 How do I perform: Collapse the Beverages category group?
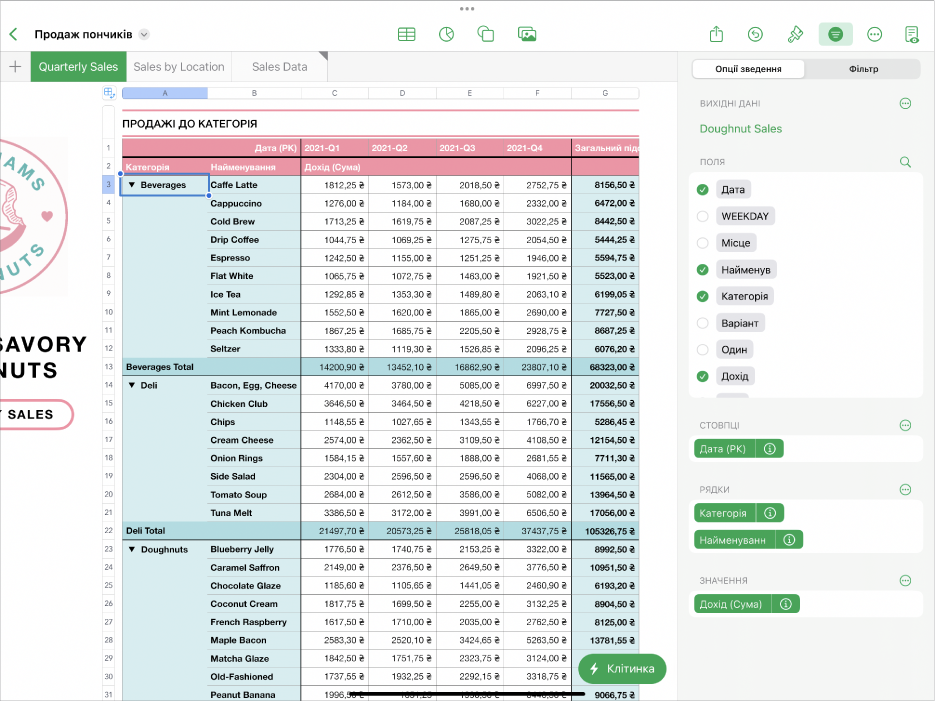(x=131, y=185)
